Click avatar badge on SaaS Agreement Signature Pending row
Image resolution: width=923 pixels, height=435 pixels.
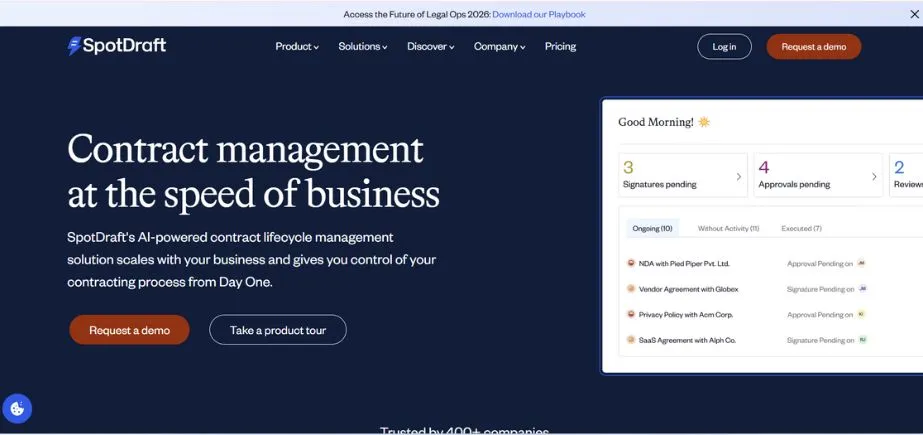coord(863,340)
